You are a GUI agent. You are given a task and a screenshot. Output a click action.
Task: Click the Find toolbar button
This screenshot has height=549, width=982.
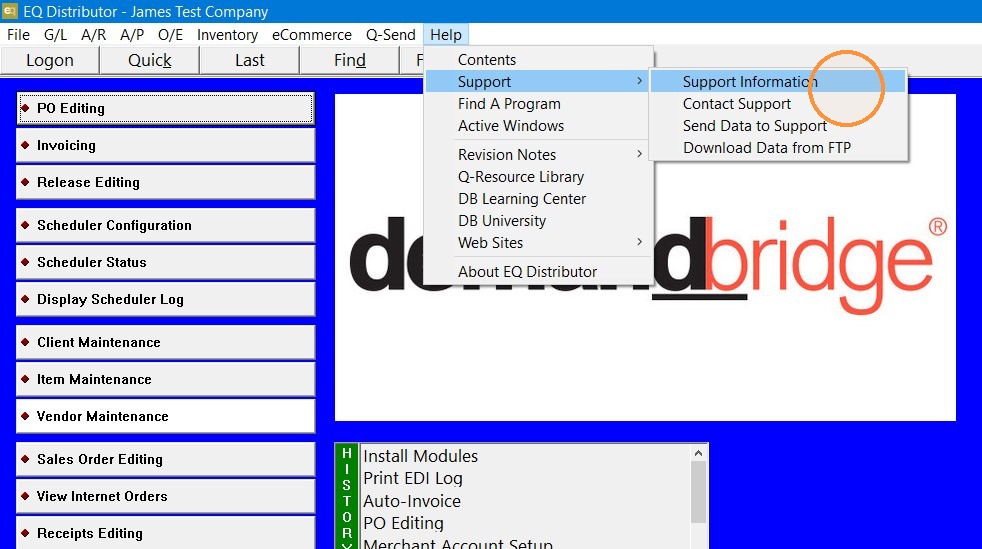click(x=349, y=60)
